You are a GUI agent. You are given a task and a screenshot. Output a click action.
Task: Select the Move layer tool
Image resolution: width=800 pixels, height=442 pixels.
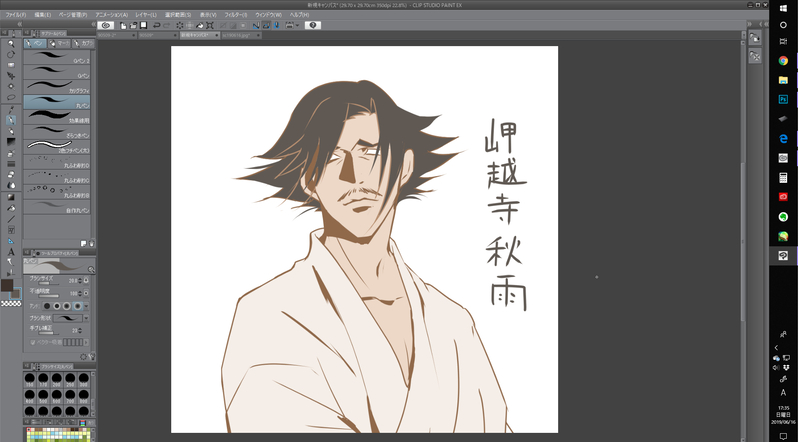(x=11, y=76)
